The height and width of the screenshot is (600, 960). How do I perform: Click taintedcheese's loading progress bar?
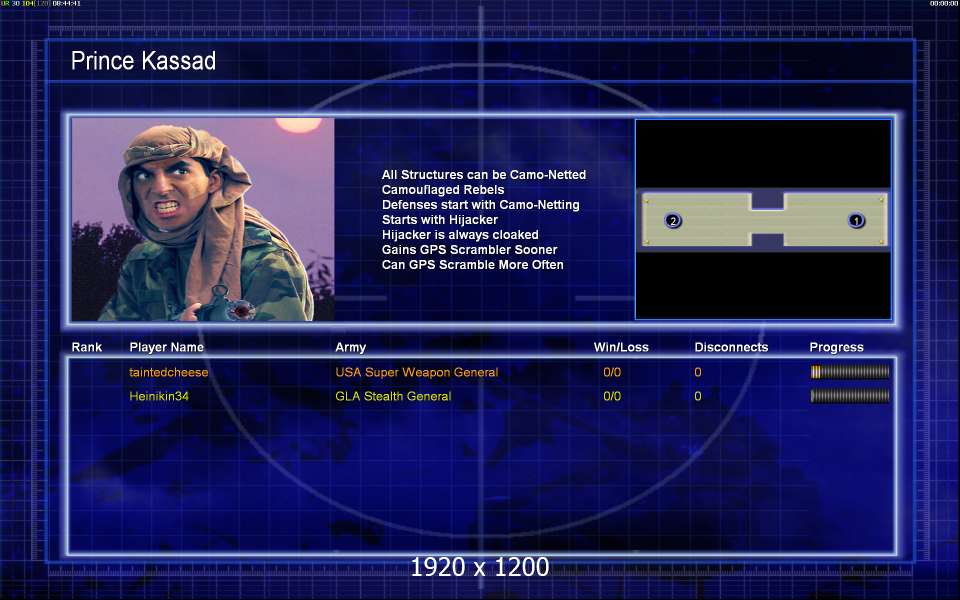pyautogui.click(x=850, y=372)
